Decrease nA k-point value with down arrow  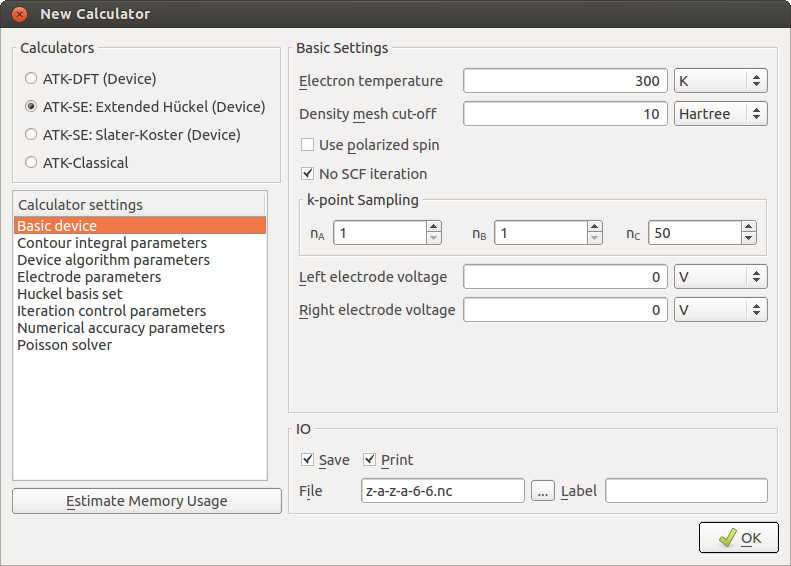[433, 238]
